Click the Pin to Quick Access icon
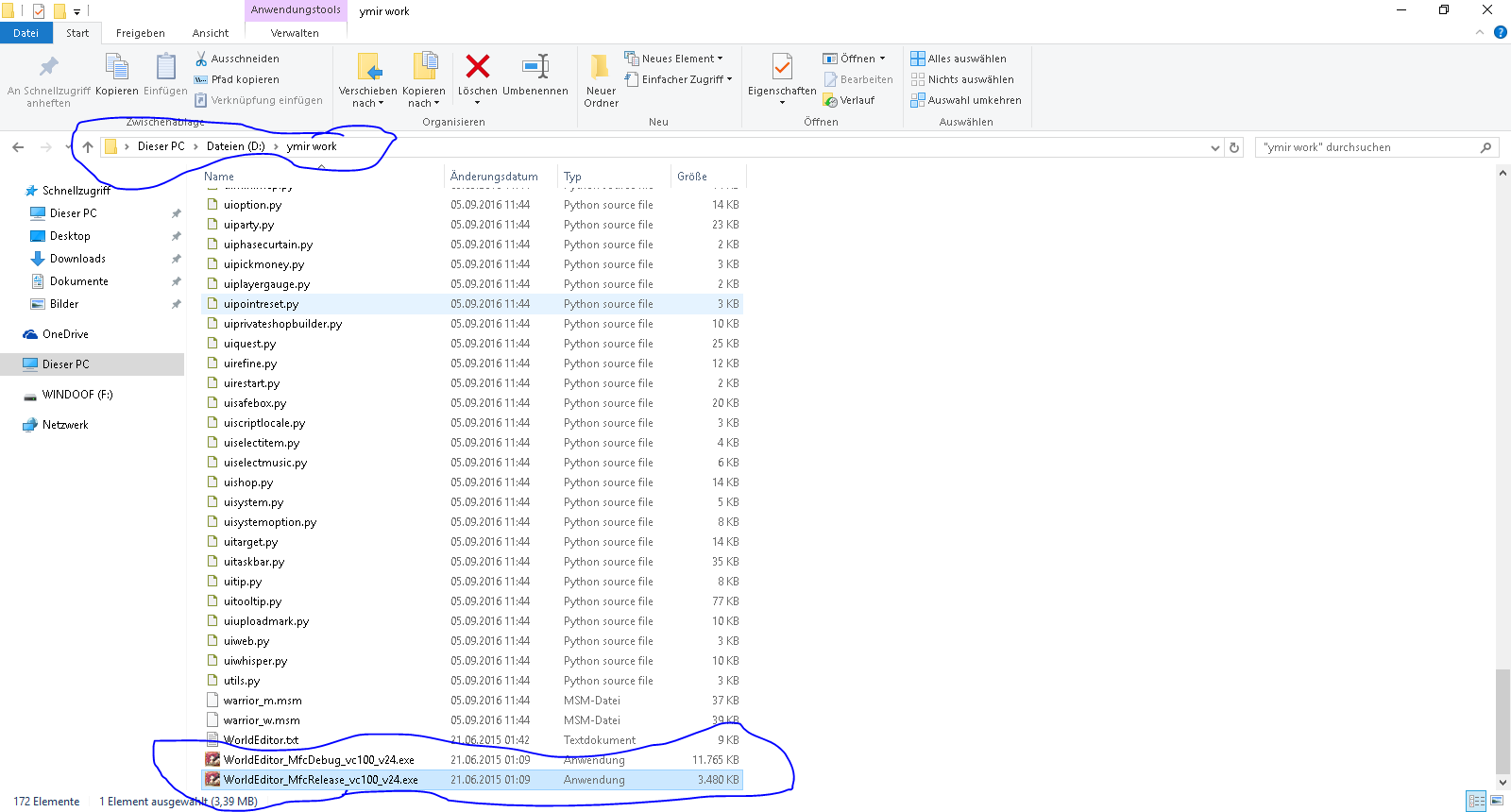Viewport: 1511px width, 812px height. pyautogui.click(x=49, y=66)
